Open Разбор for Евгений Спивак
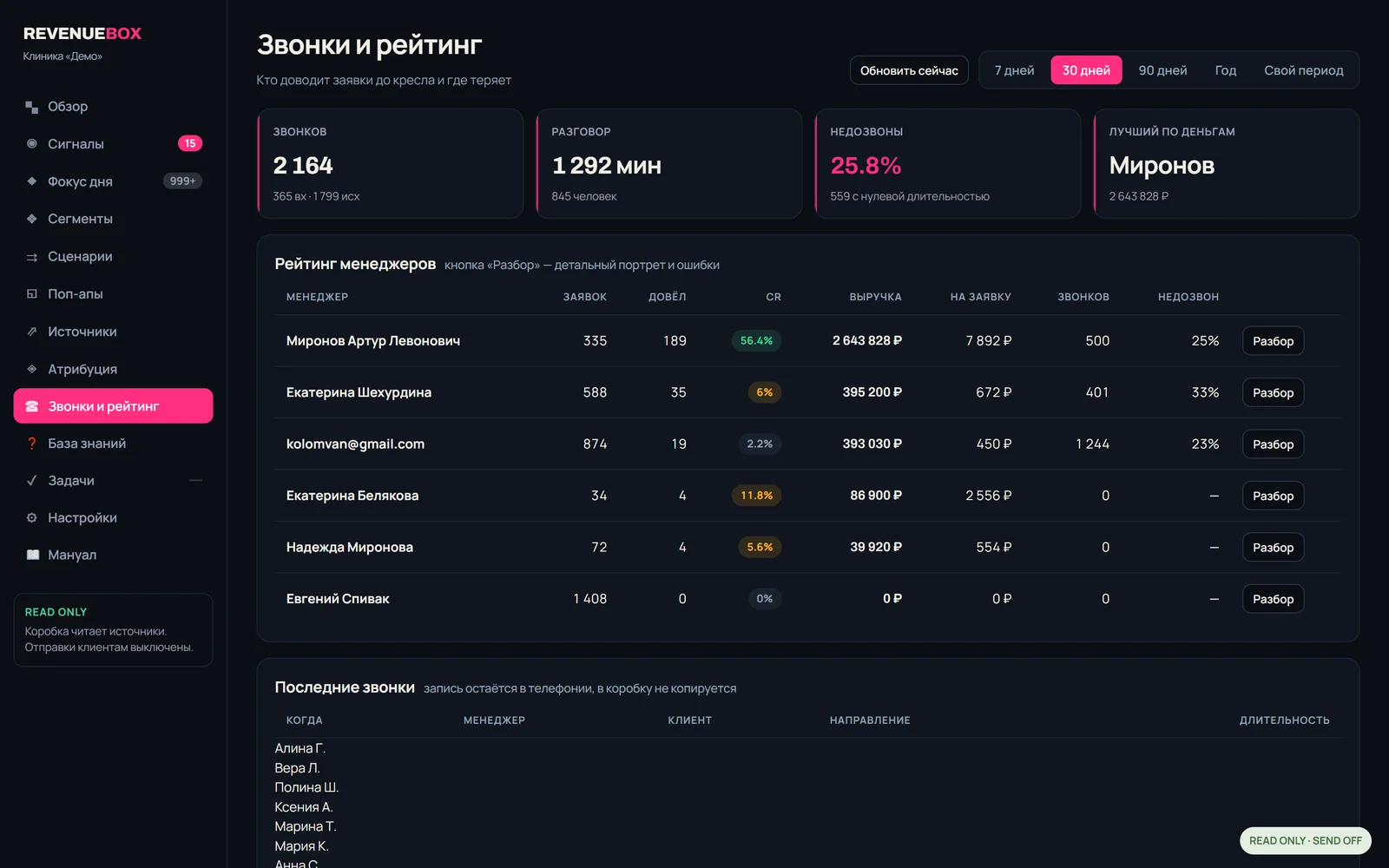Image resolution: width=1389 pixels, height=868 pixels. (1273, 599)
